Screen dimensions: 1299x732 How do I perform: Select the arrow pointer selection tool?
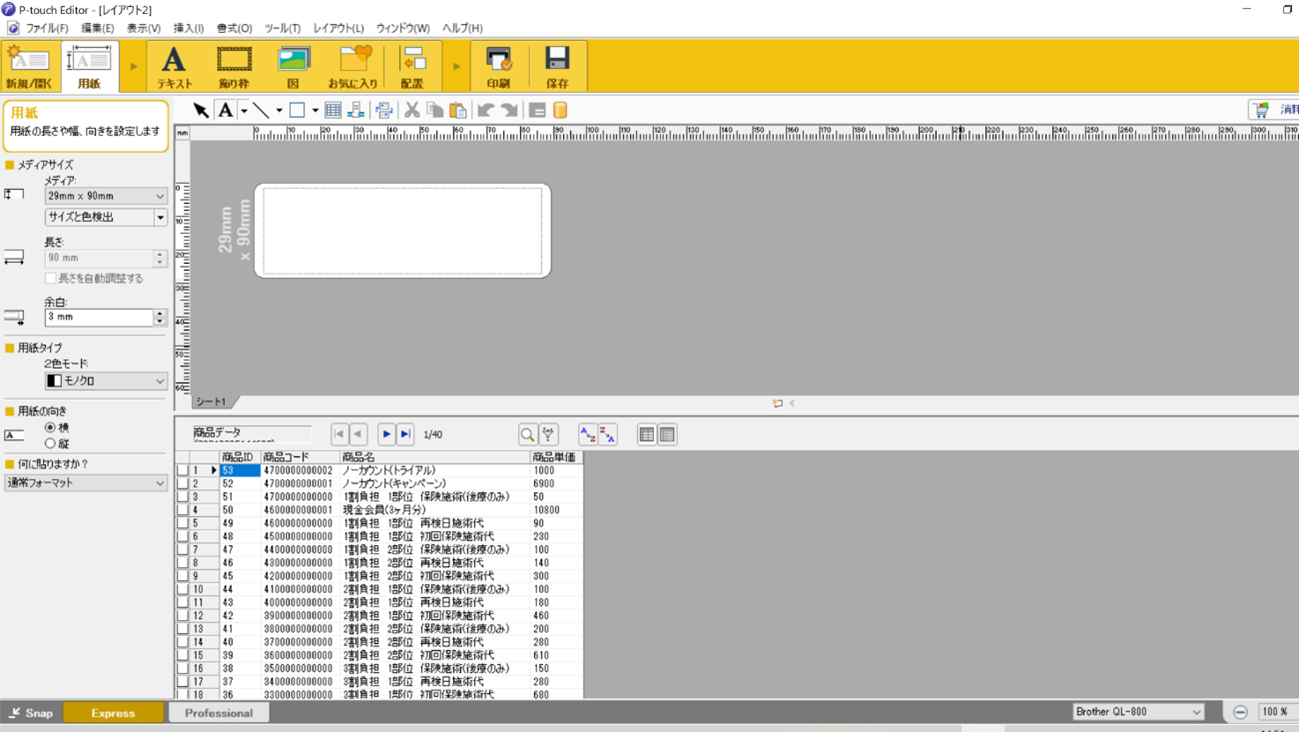(x=201, y=110)
